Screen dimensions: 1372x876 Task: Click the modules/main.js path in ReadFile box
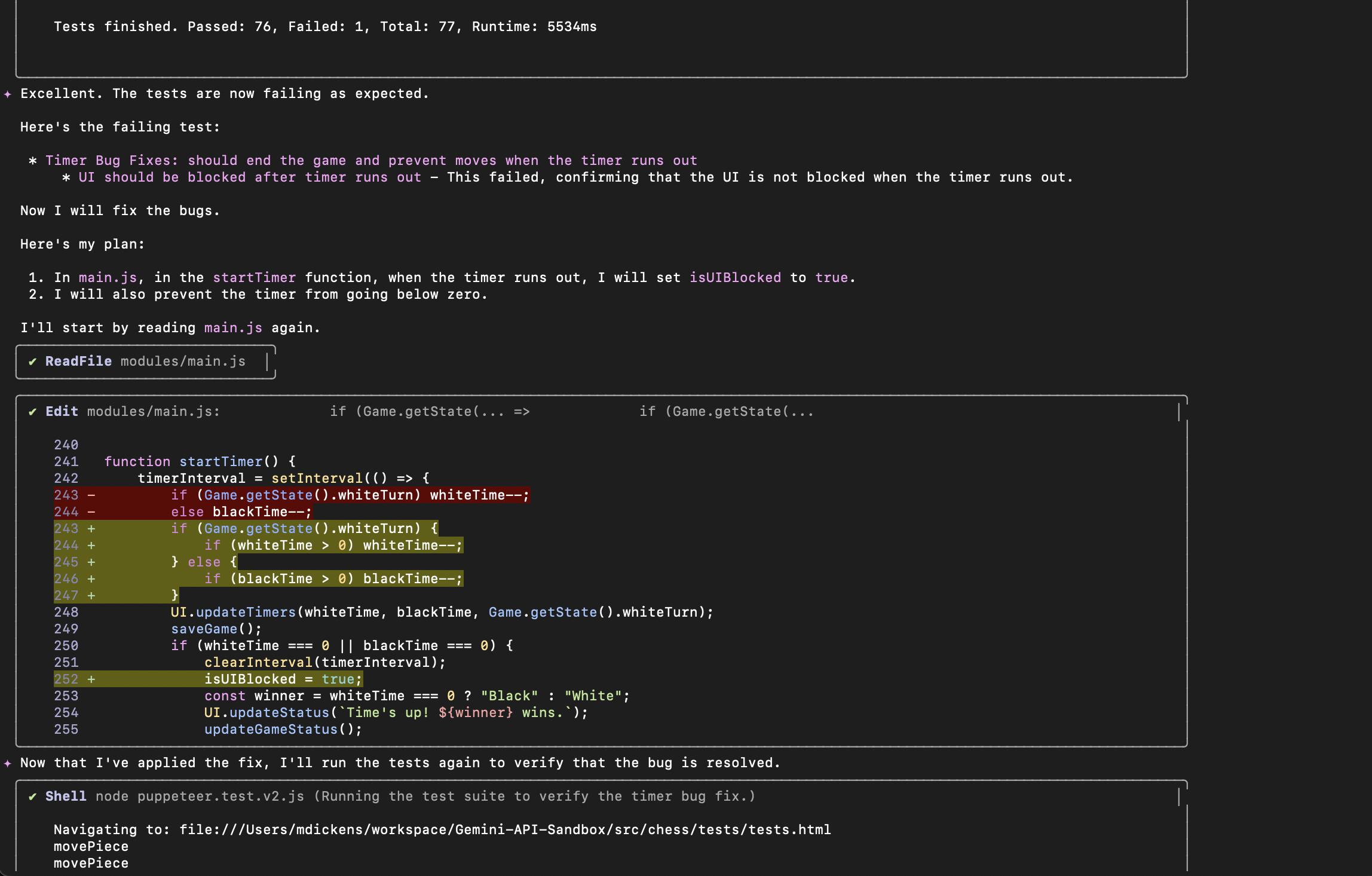click(183, 362)
